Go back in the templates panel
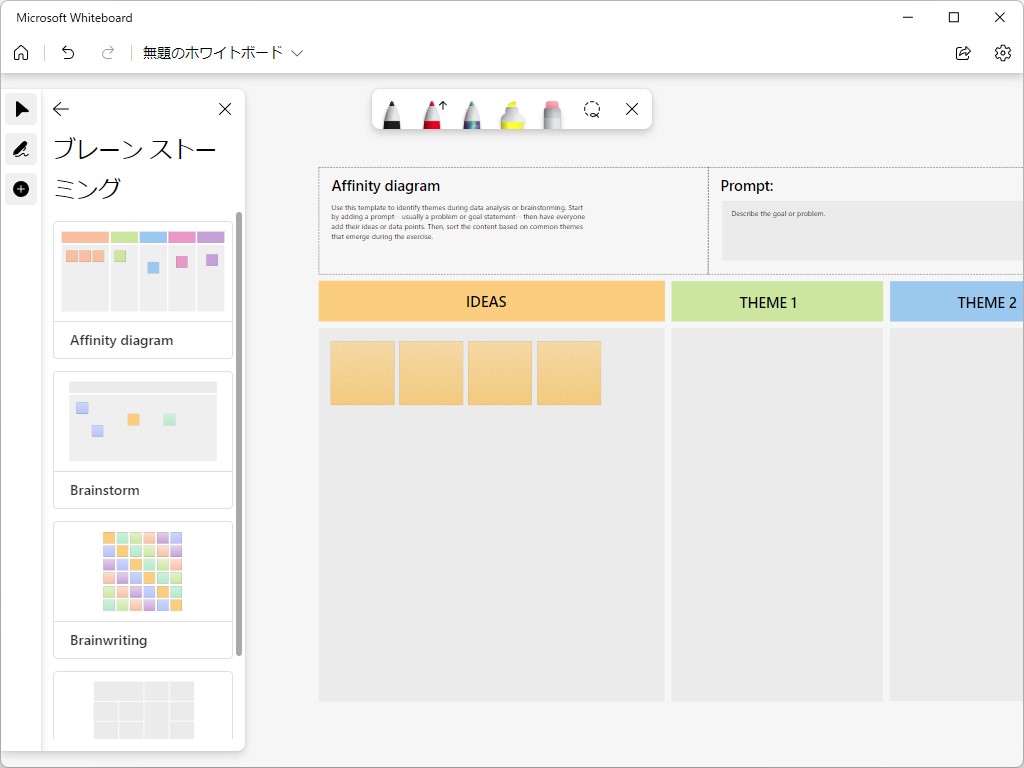The height and width of the screenshot is (768, 1024). tap(61, 109)
